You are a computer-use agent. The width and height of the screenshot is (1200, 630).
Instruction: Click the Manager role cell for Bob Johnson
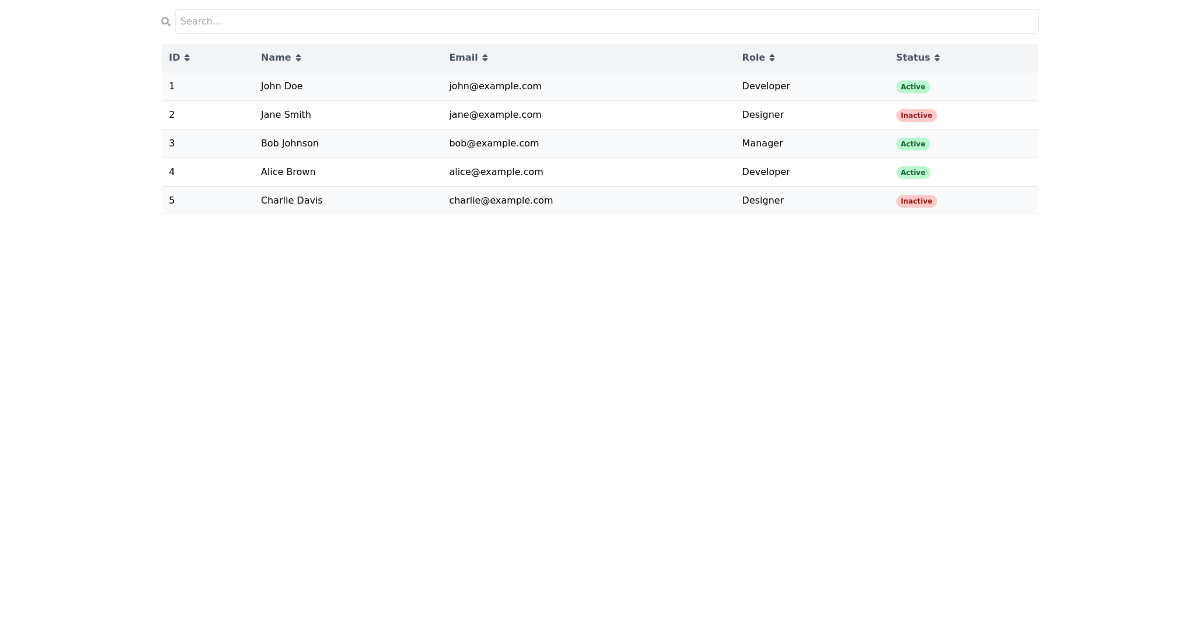click(x=762, y=143)
